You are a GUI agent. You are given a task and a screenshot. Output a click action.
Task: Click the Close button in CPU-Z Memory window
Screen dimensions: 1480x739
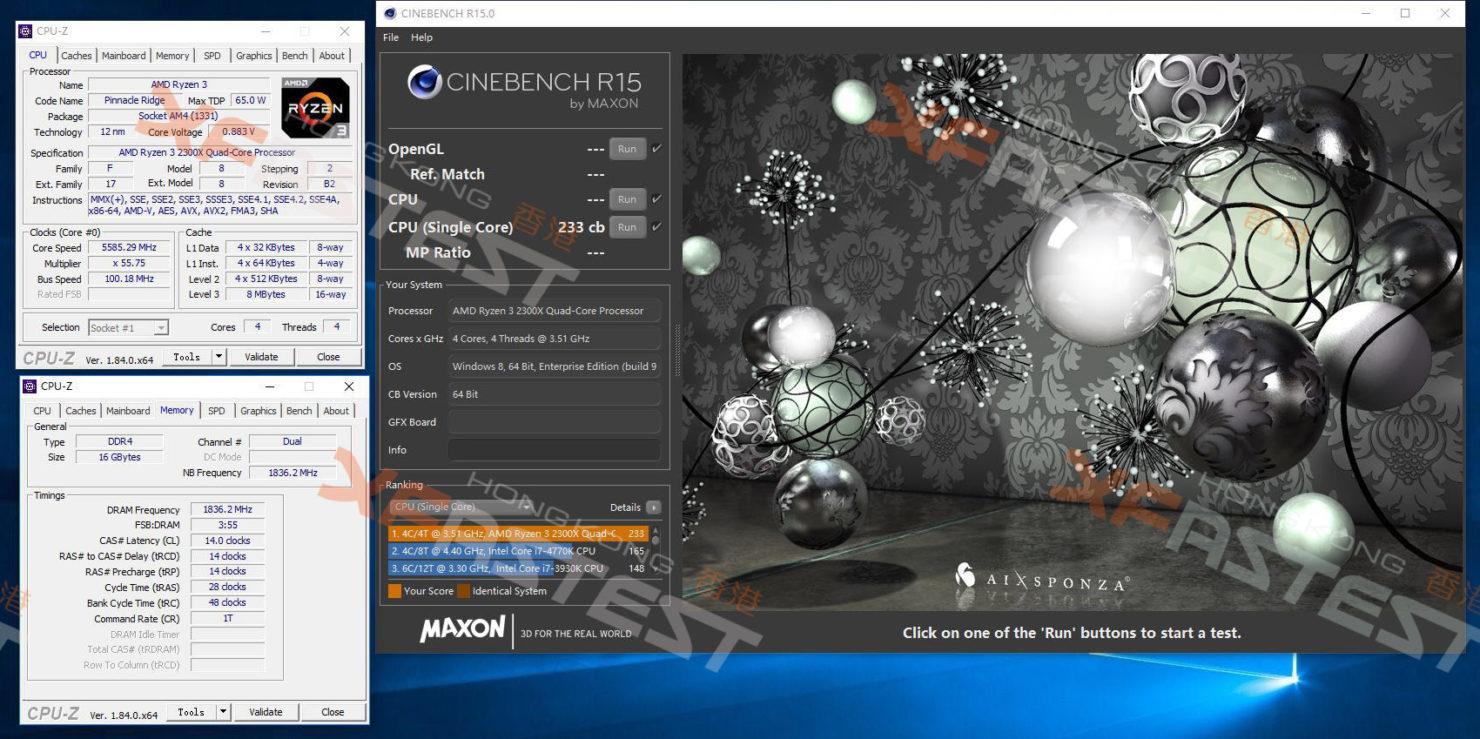point(332,712)
